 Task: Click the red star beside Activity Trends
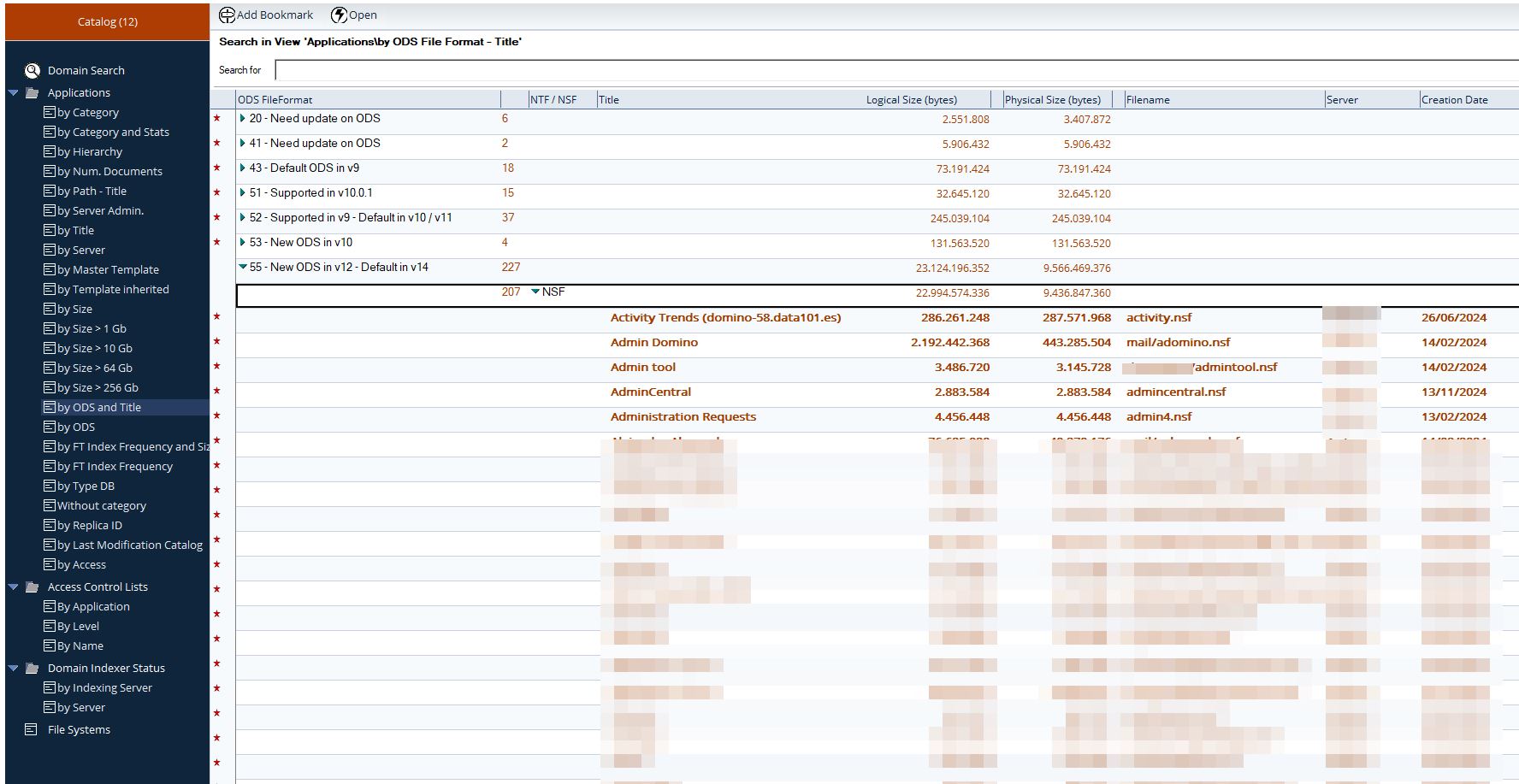(216, 317)
